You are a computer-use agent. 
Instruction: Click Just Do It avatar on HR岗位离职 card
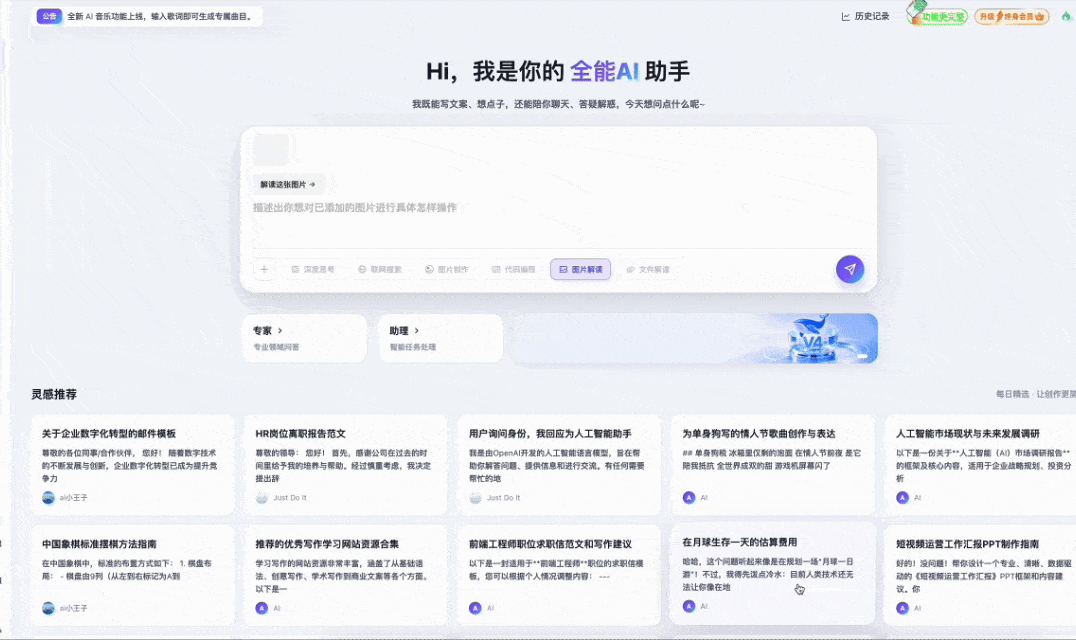(x=261, y=497)
